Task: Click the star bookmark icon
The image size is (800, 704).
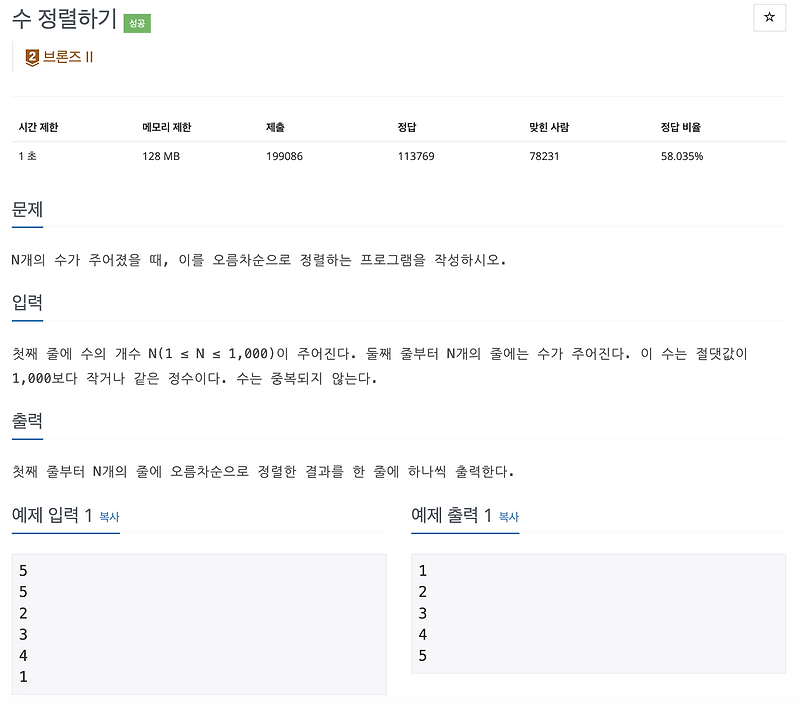Action: (x=770, y=17)
